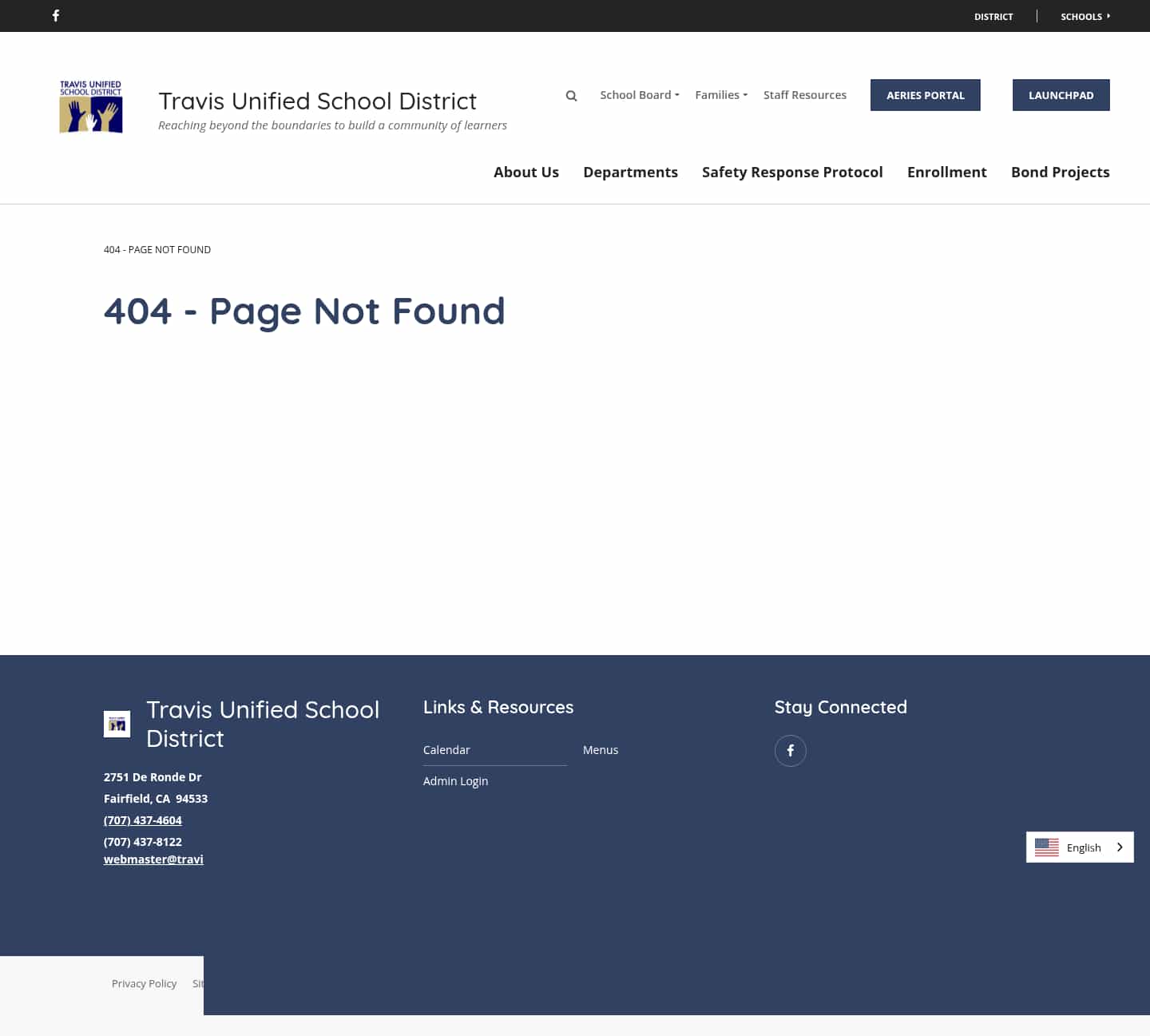Open the Privacy Policy page
1150x1036 pixels.
[144, 983]
